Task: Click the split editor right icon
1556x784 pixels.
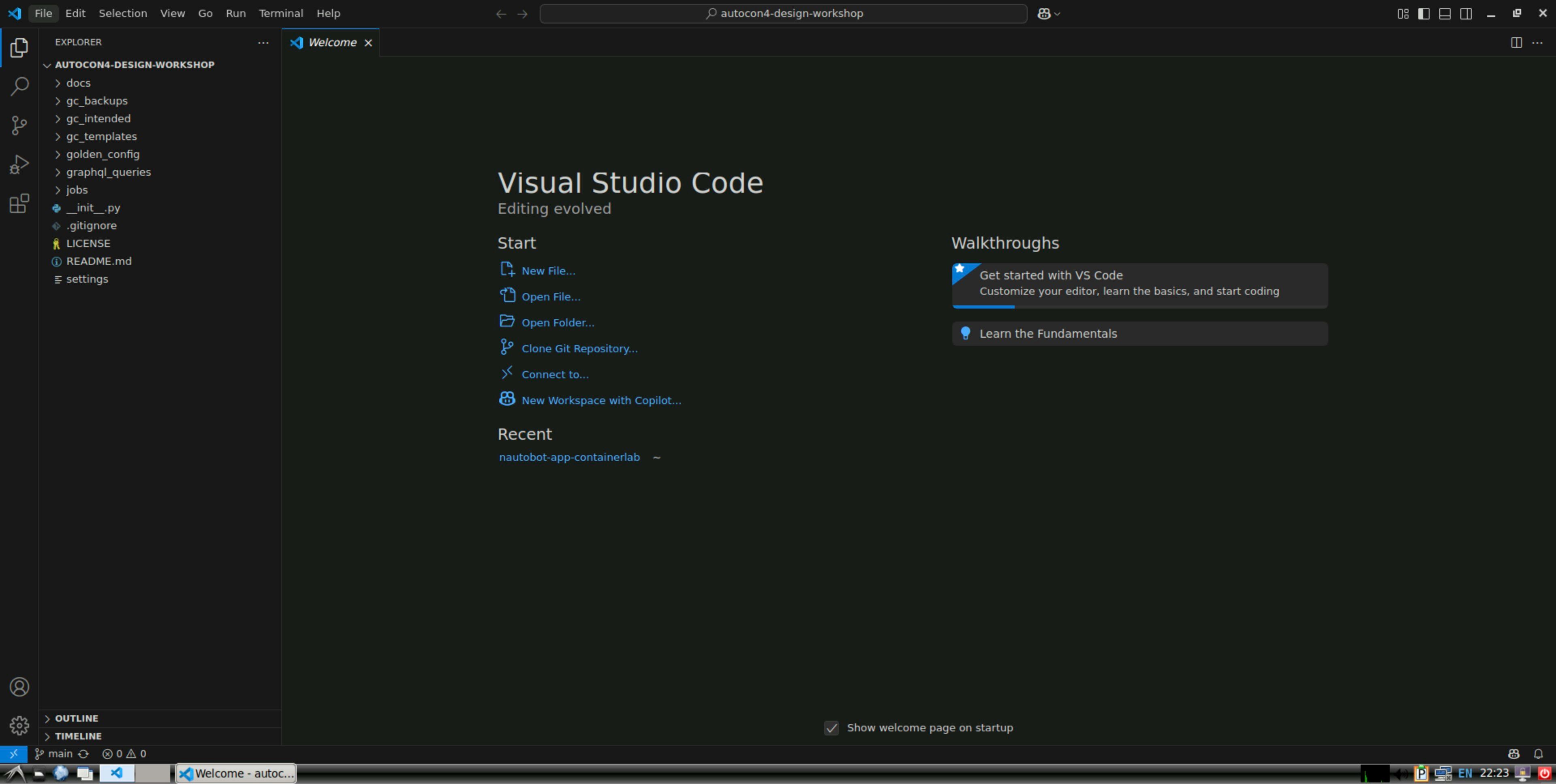Action: (x=1516, y=42)
